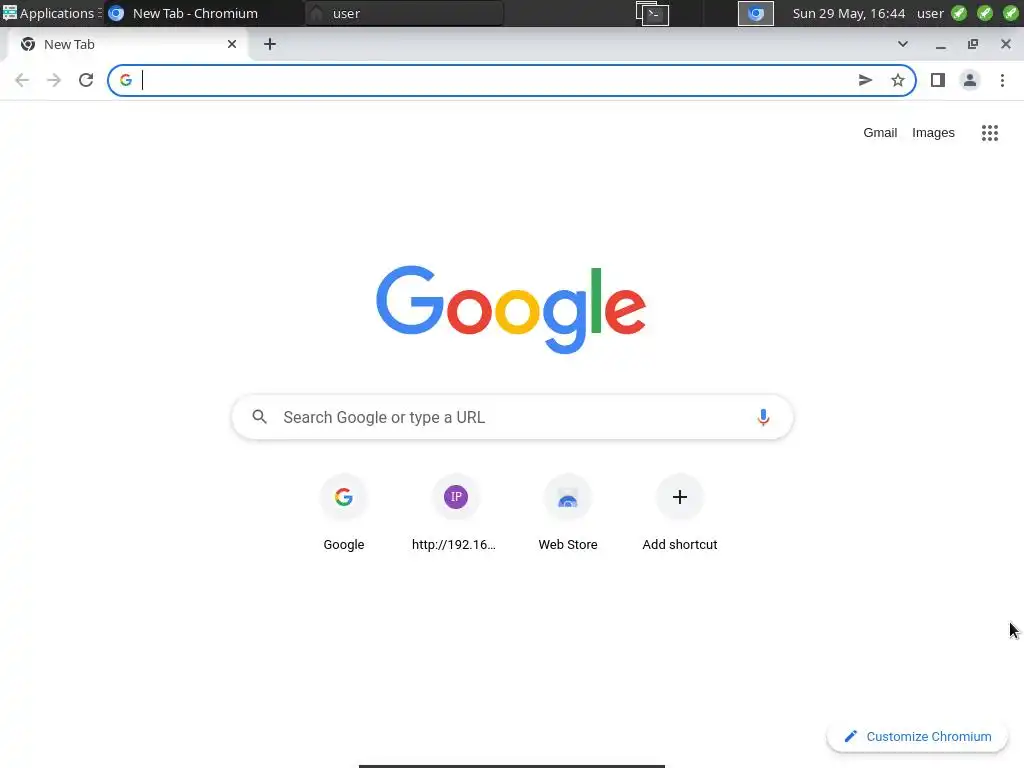Open the Images link
This screenshot has height=768, width=1024.
pyautogui.click(x=933, y=133)
